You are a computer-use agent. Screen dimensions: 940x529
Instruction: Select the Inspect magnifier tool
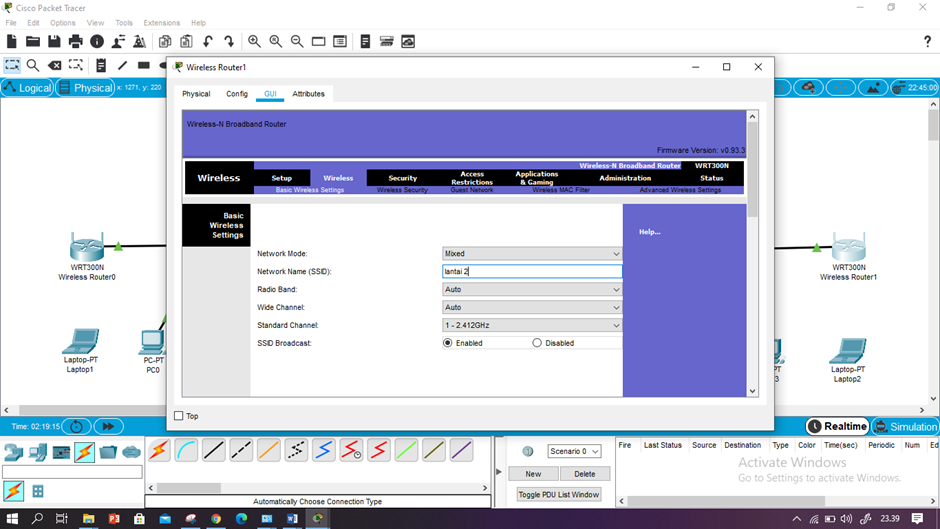pos(33,65)
